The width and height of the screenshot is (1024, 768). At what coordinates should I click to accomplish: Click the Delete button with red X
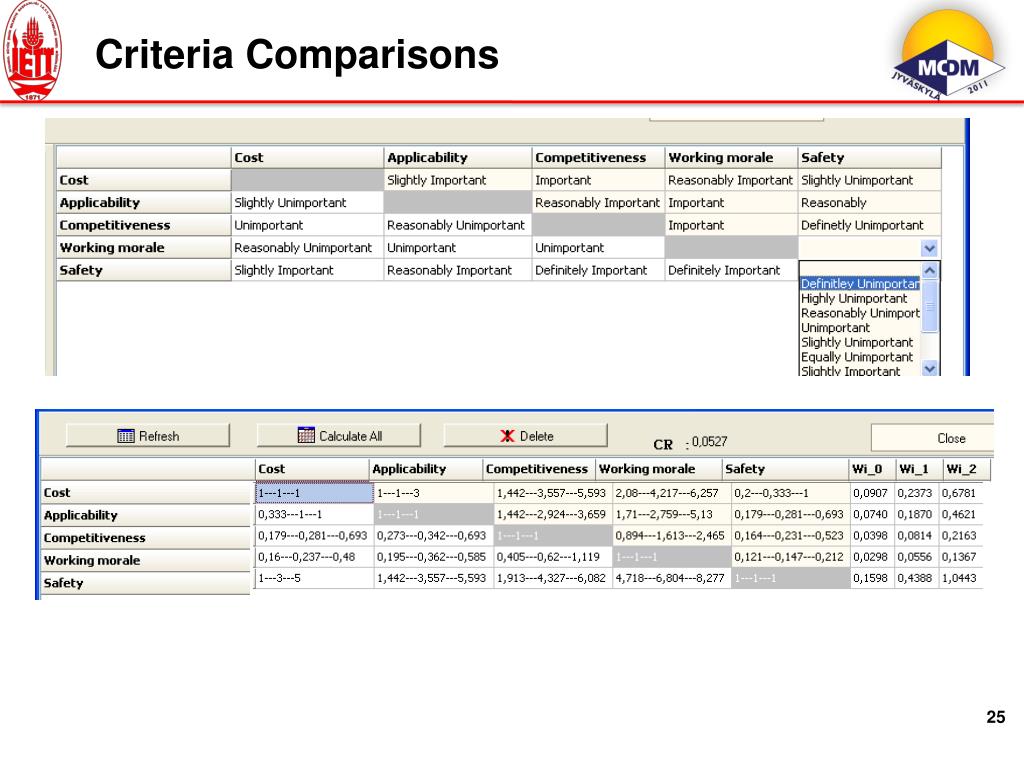point(526,436)
